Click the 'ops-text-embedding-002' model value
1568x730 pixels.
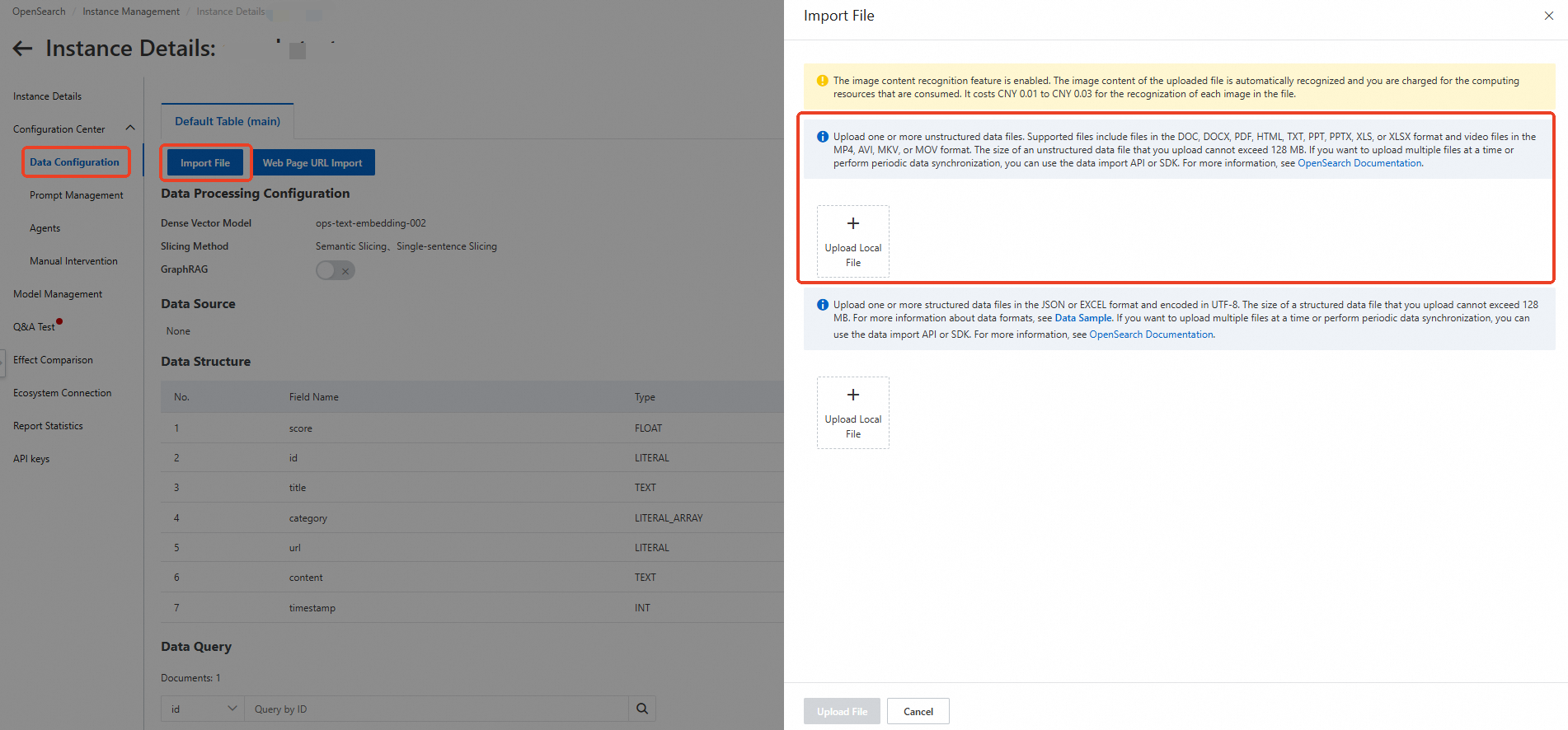coord(371,223)
